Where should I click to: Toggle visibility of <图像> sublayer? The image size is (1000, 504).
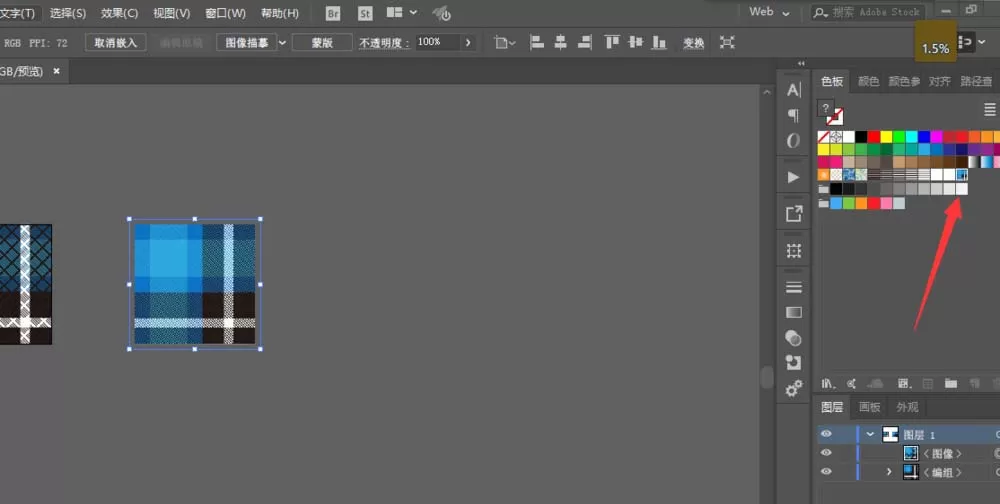click(x=826, y=453)
